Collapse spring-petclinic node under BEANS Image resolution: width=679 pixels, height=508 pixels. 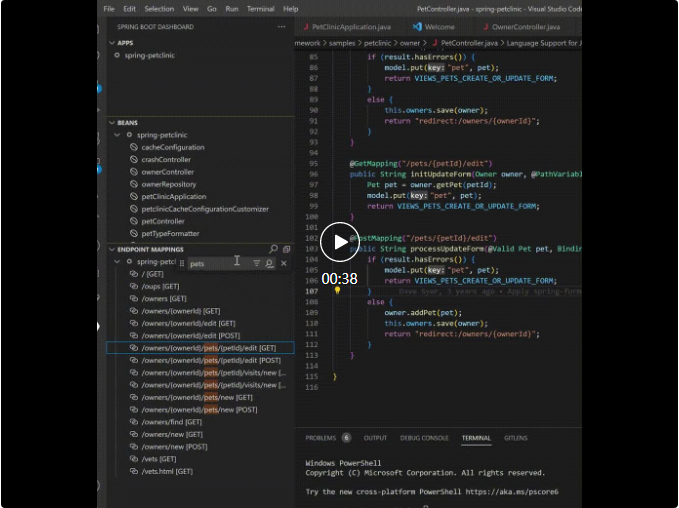[x=117, y=135]
